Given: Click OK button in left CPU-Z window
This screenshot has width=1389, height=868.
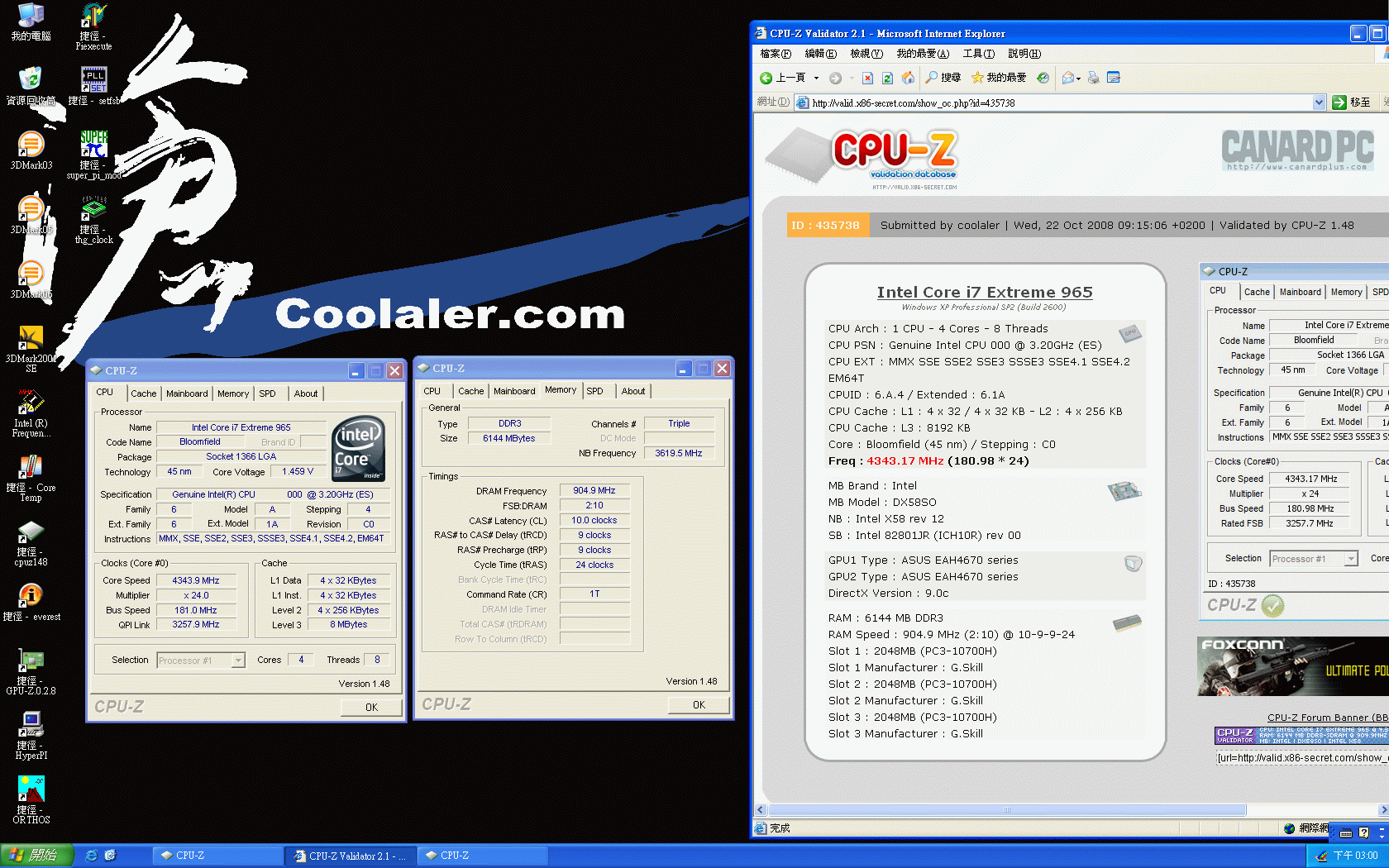Looking at the screenshot, I should tap(371, 708).
